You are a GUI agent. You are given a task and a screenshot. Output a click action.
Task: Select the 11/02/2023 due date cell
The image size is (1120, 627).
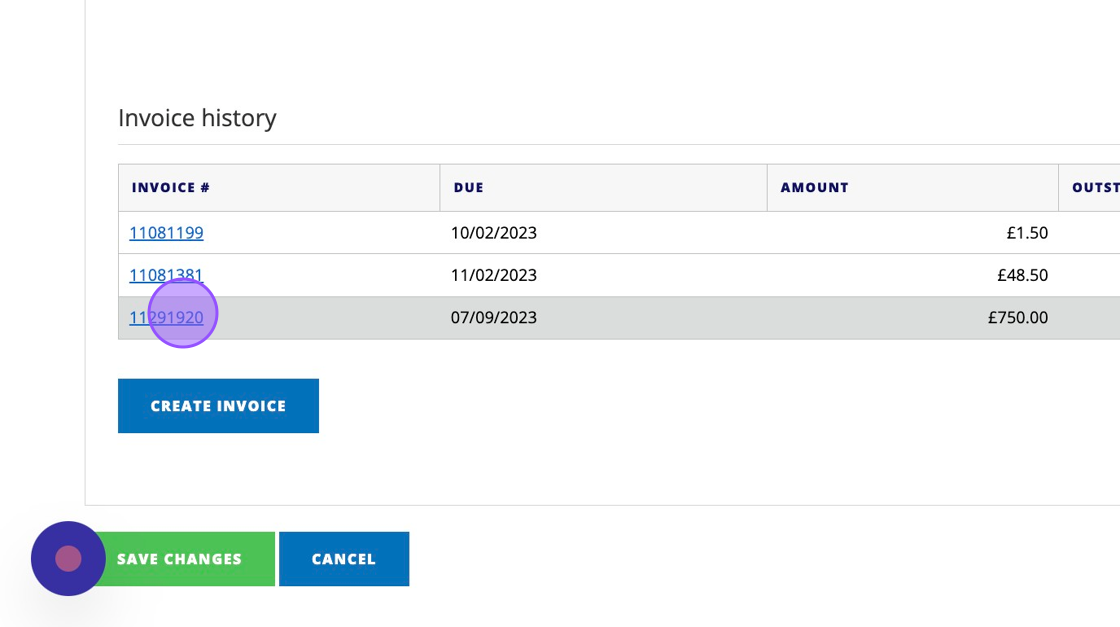494,275
